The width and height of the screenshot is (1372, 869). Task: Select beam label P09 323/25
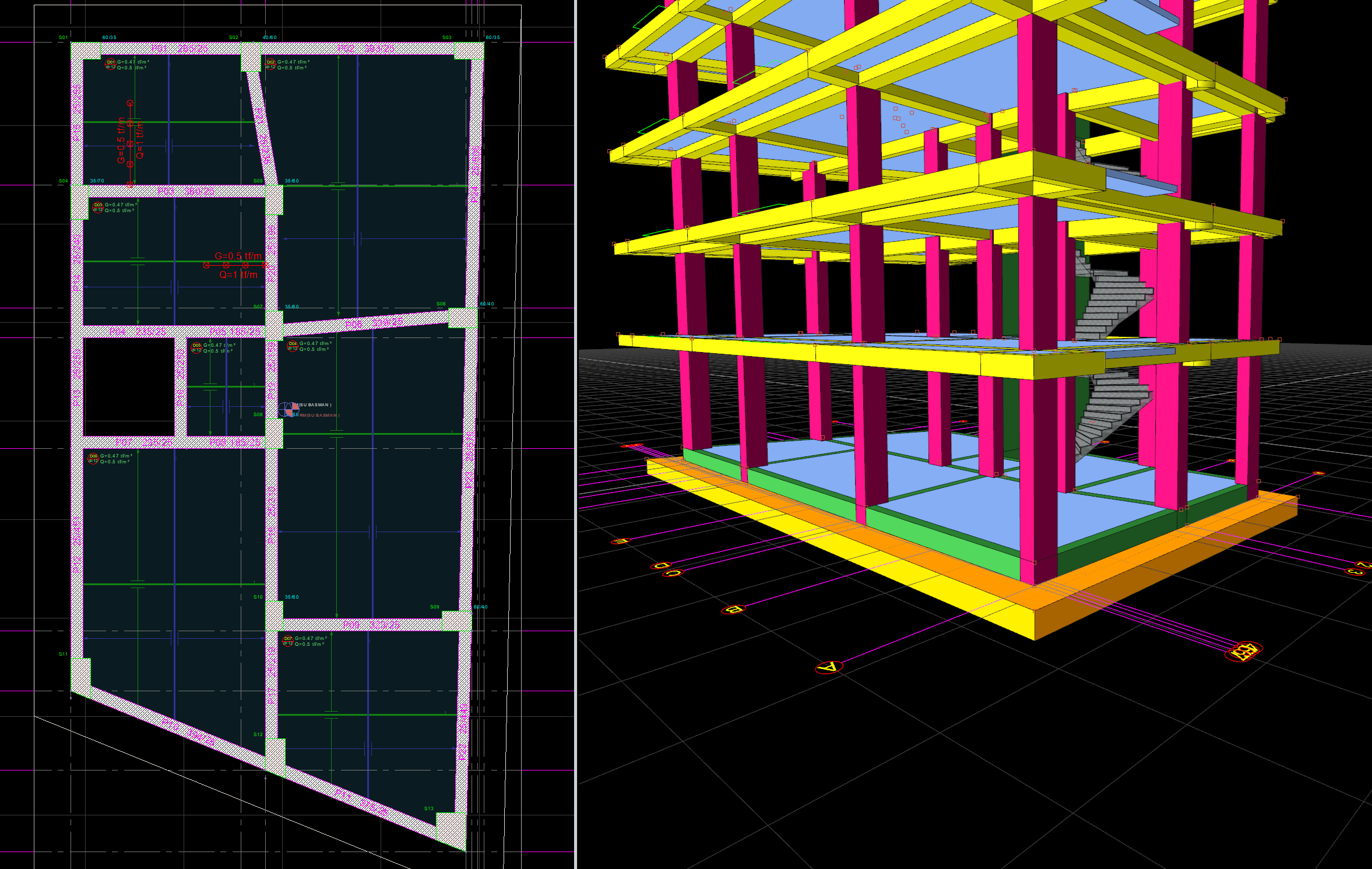[x=371, y=625]
